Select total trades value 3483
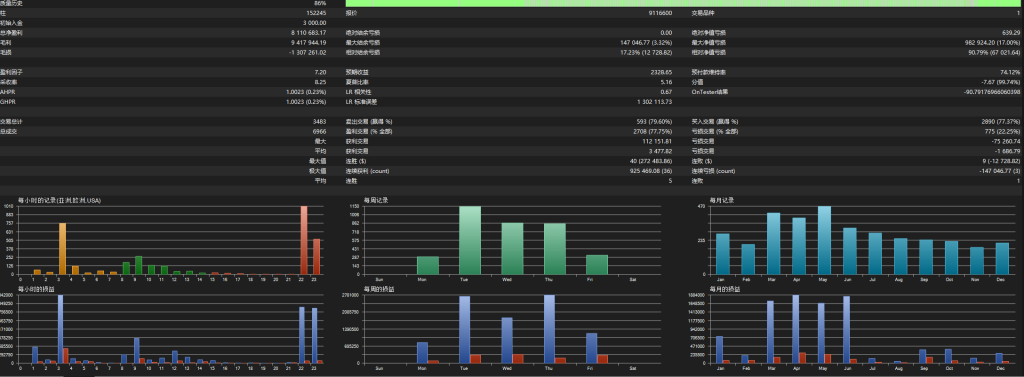Viewport: 1024px width, 377px height. point(319,121)
